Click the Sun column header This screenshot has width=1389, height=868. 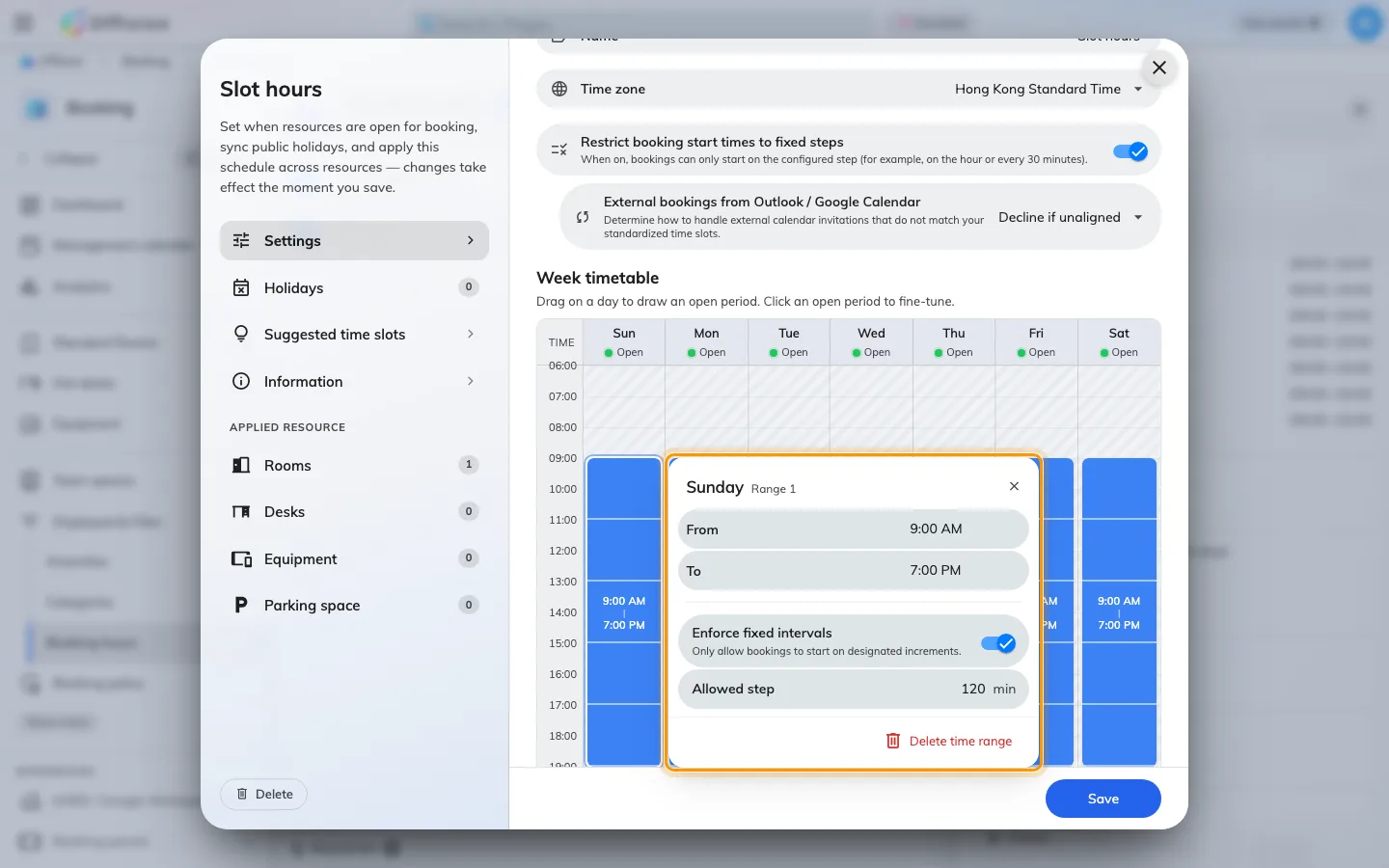point(624,342)
